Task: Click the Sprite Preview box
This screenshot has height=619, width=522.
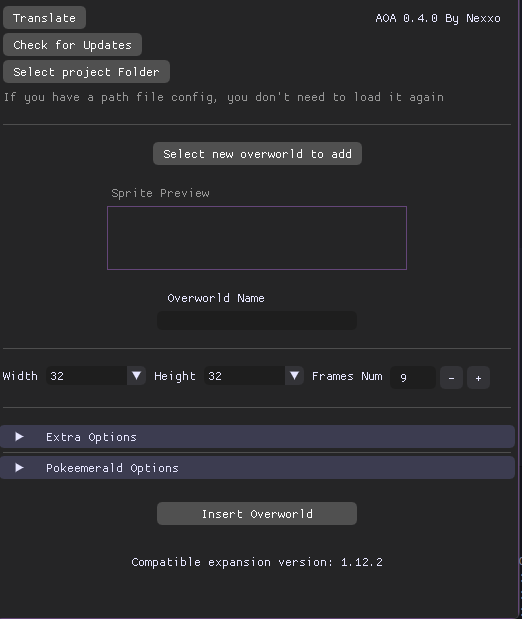Action: 257,238
